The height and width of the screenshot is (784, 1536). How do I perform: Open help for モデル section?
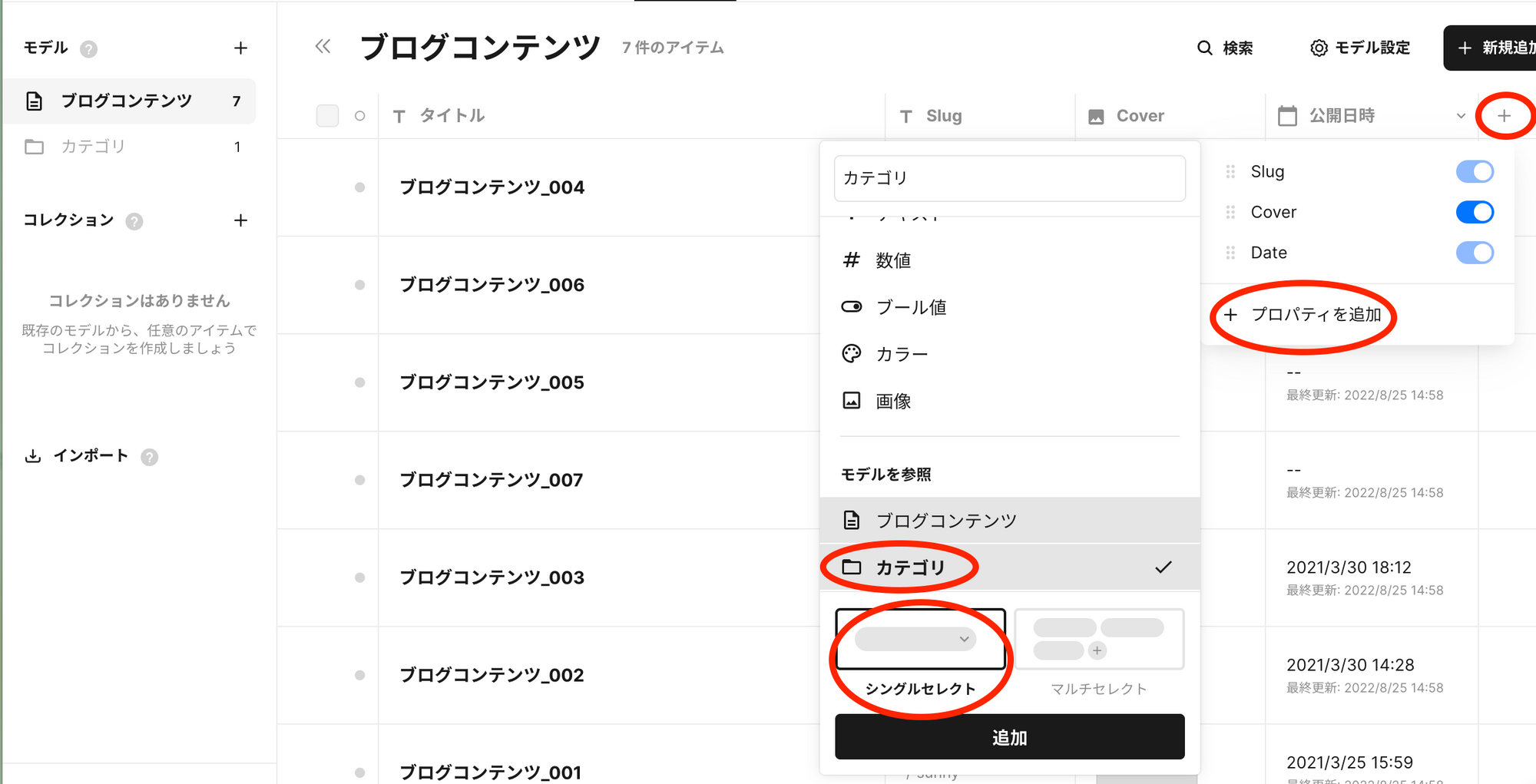[x=89, y=49]
